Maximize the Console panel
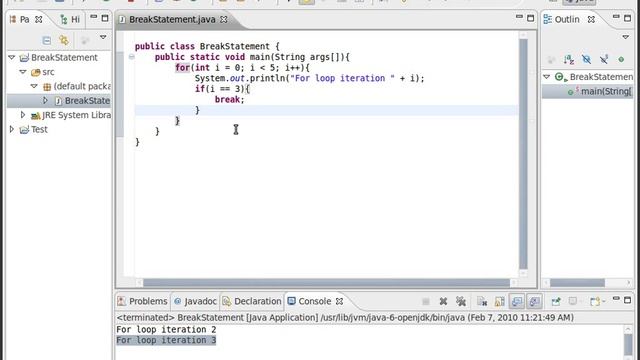The height and width of the screenshot is (360, 640). click(627, 300)
